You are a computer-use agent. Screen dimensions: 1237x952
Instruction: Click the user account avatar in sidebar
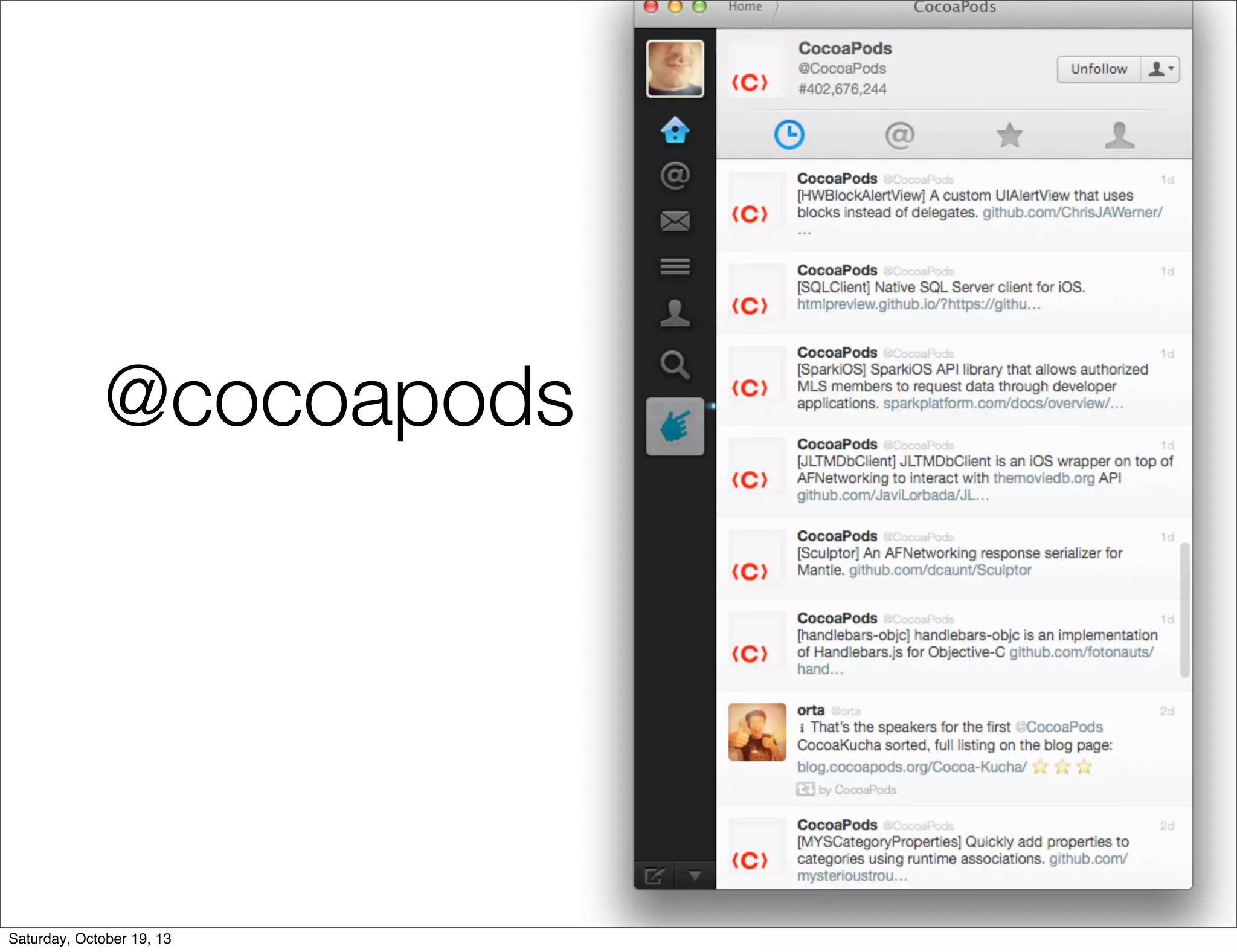click(675, 68)
